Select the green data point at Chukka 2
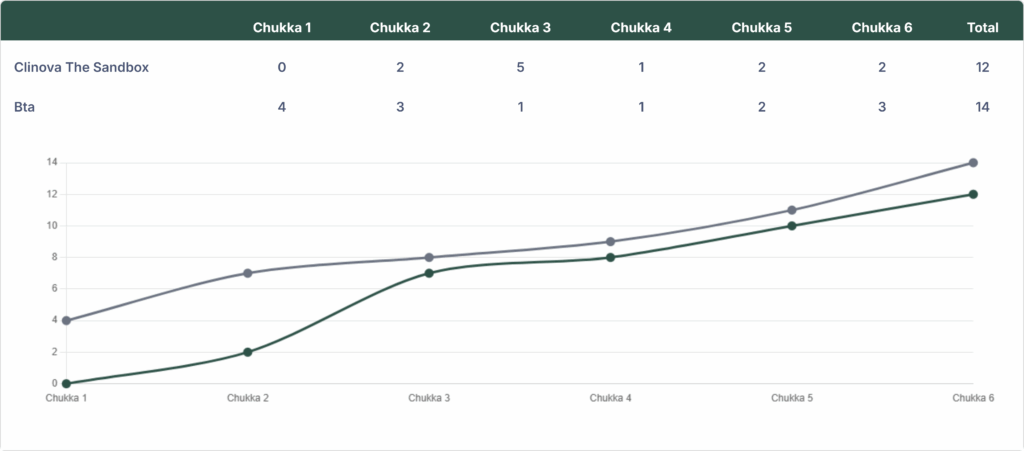This screenshot has height=451, width=1024. tap(247, 352)
